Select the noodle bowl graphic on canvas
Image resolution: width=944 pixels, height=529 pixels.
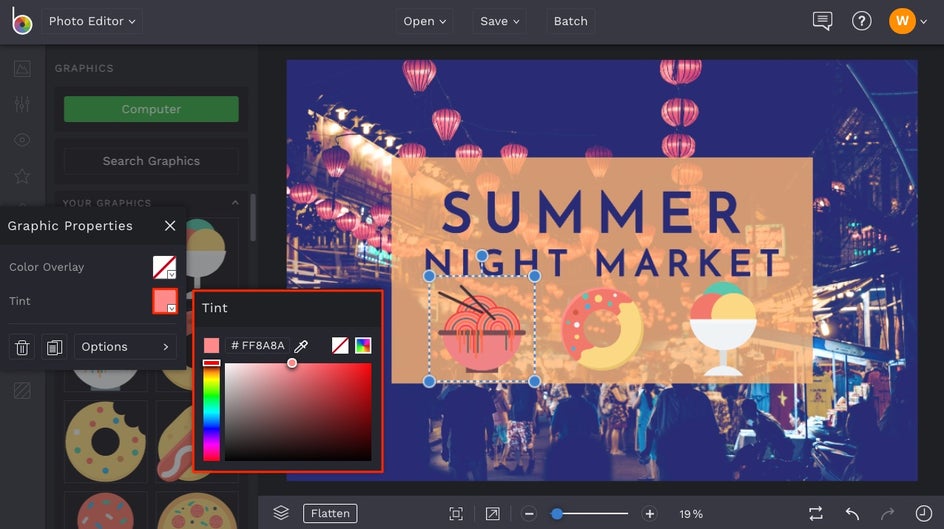coord(482,329)
